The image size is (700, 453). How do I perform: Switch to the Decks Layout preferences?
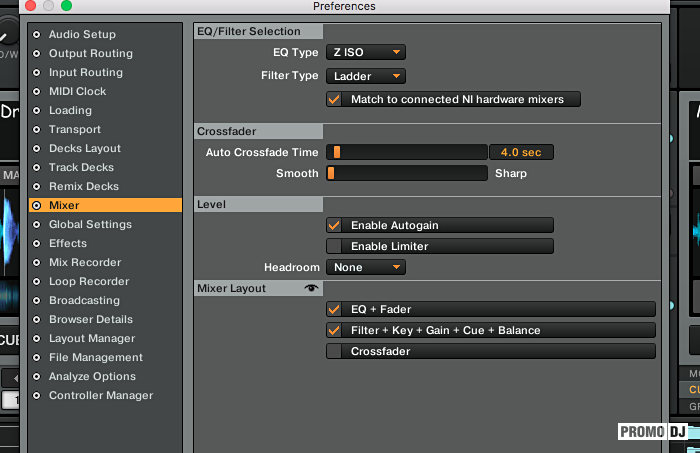[x=85, y=149]
